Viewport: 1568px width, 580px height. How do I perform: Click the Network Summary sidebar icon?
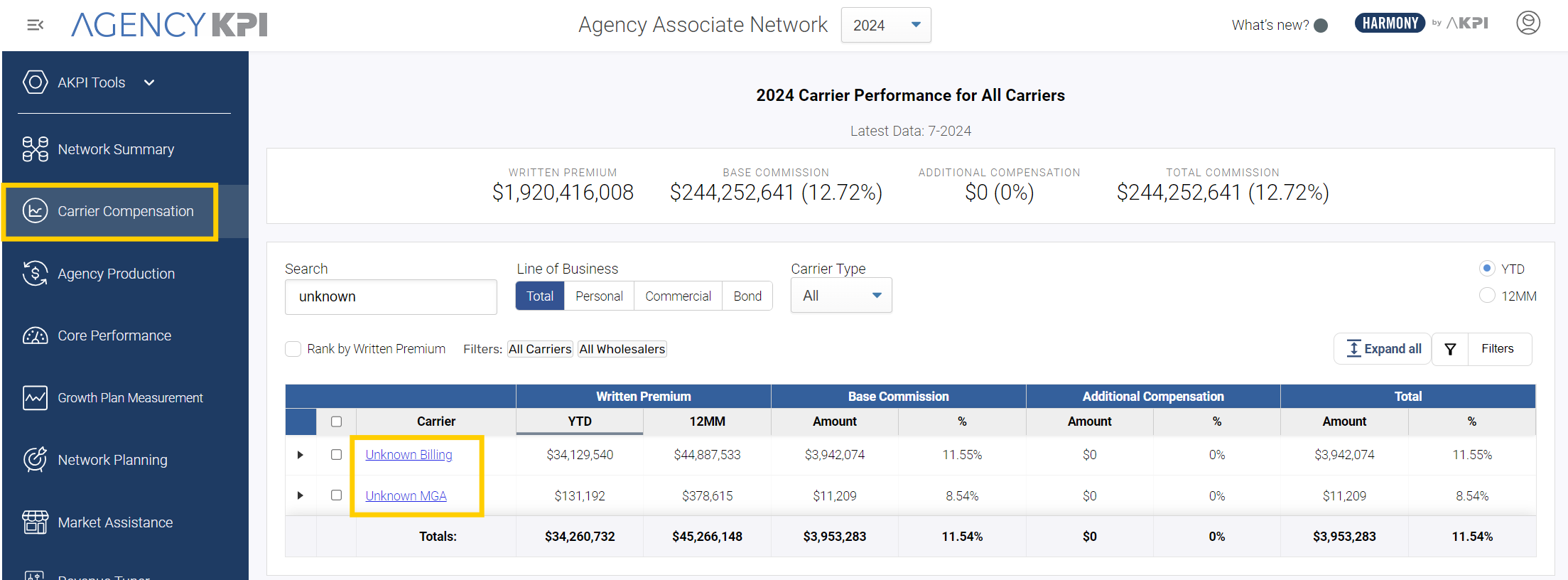[x=35, y=149]
